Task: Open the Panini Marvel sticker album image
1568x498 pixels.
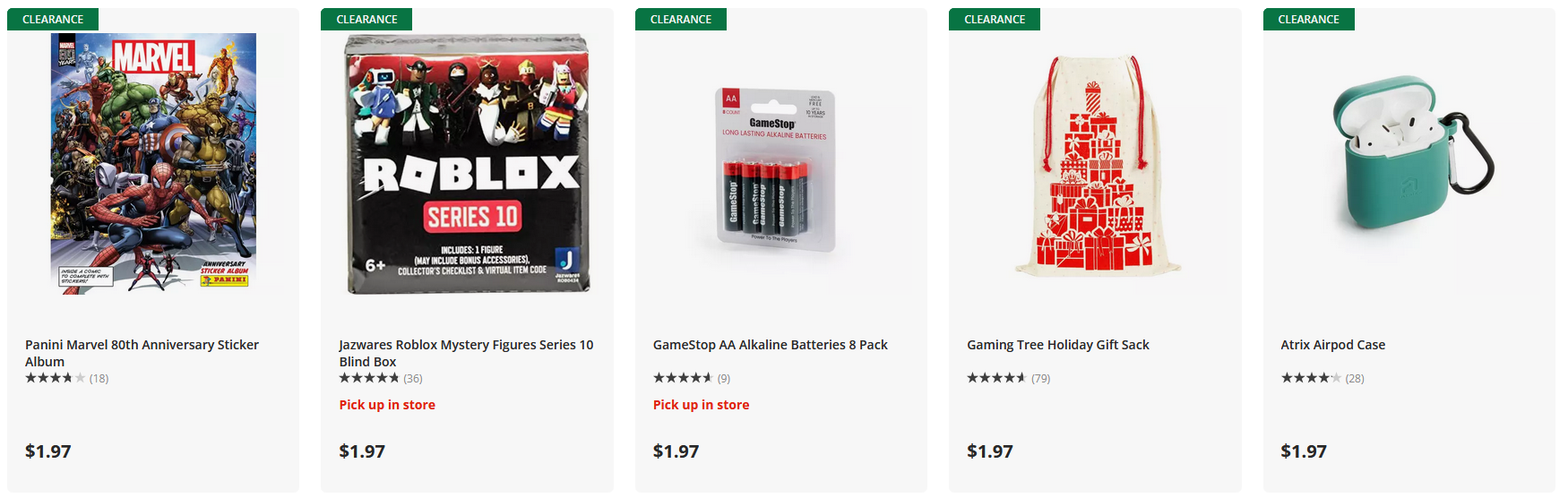Action: click(153, 164)
